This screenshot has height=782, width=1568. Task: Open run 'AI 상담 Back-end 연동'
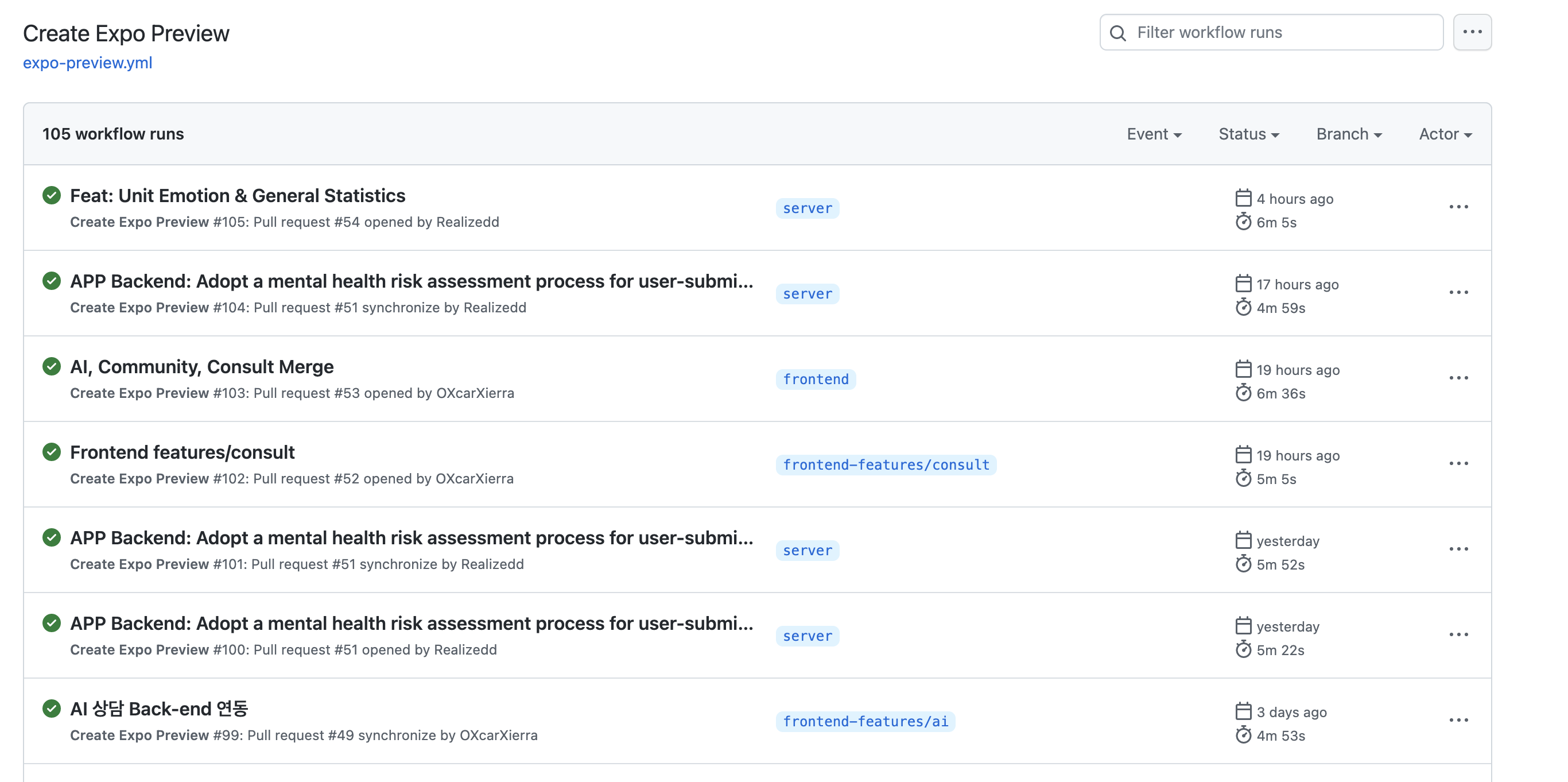point(159,709)
